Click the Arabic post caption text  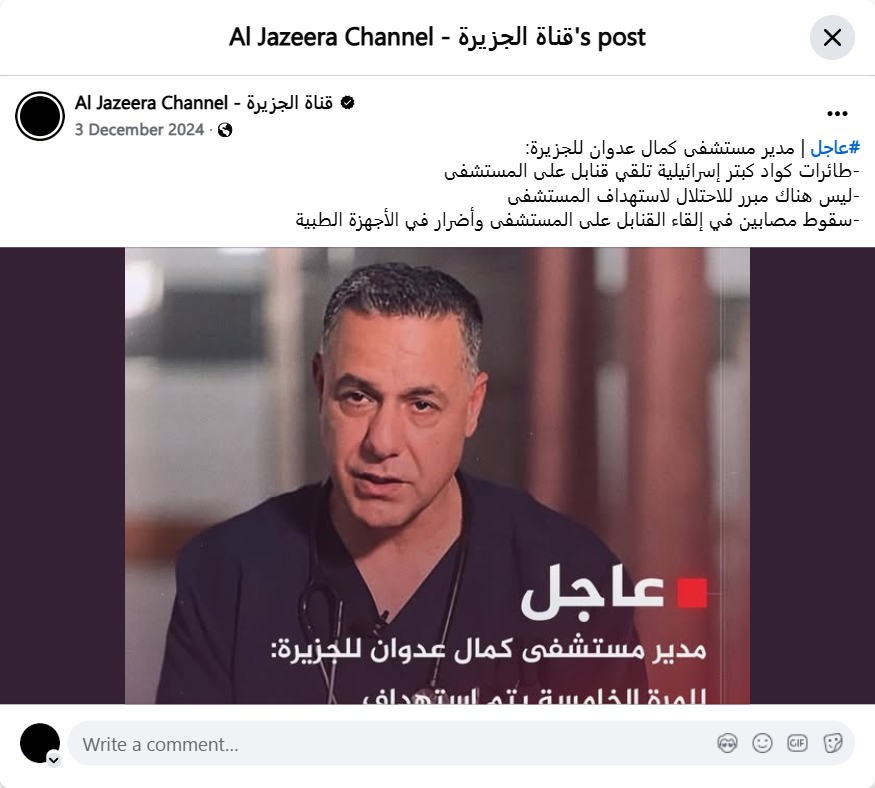[x=578, y=184]
